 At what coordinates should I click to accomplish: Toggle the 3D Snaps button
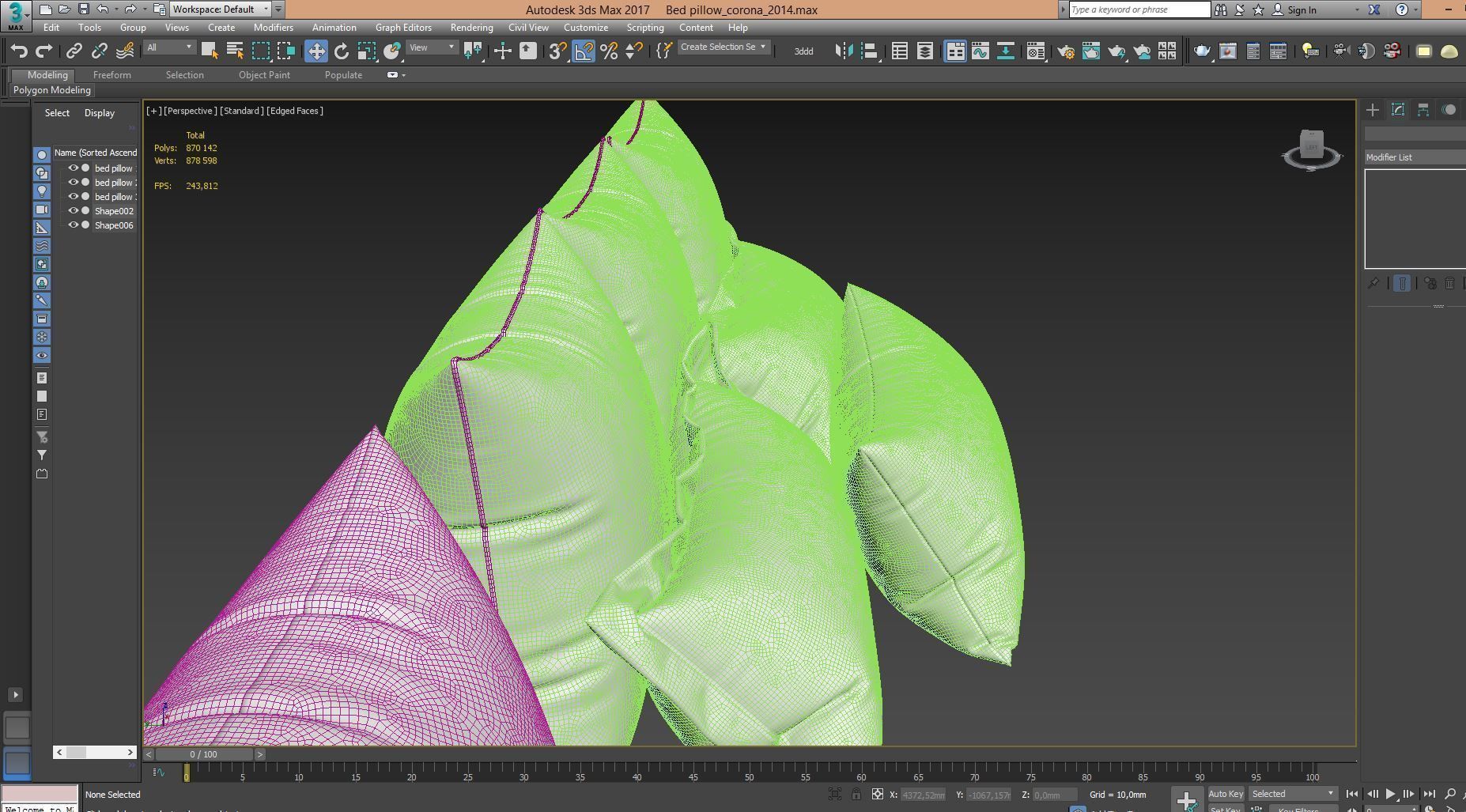[x=557, y=51]
